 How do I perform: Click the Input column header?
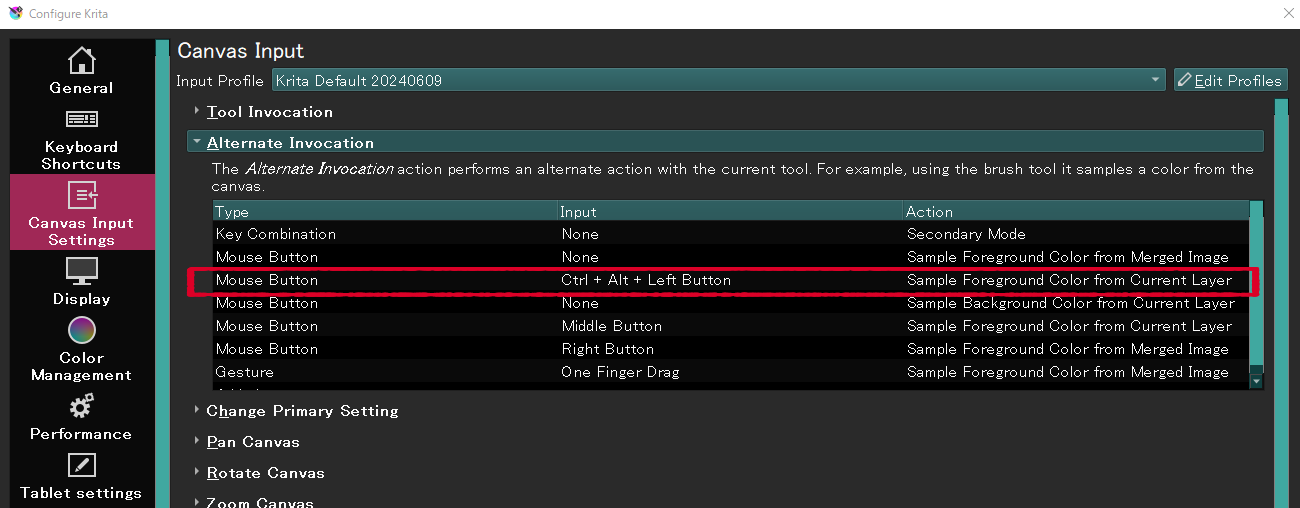click(730, 212)
